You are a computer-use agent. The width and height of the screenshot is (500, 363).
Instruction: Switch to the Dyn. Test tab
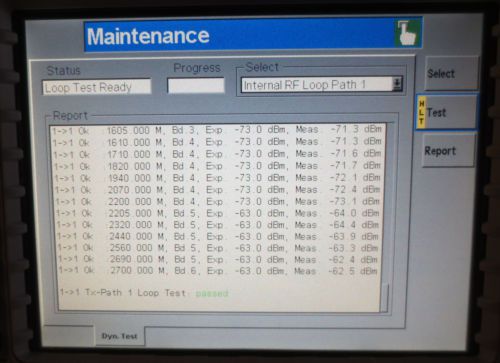119,336
